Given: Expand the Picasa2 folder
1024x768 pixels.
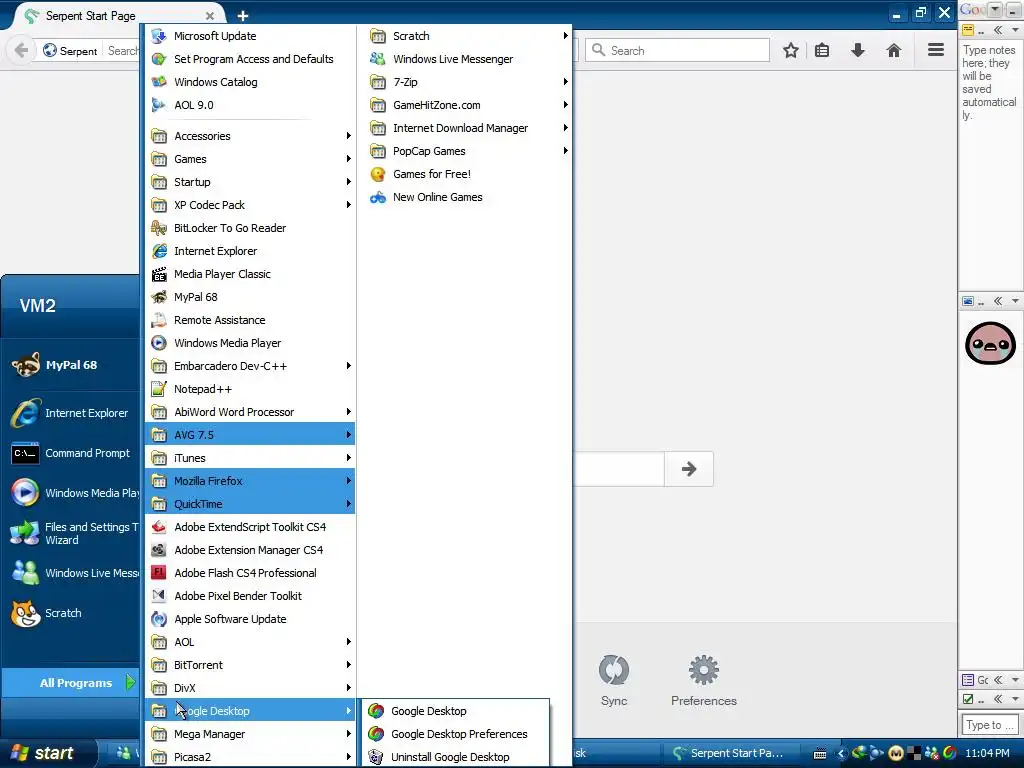Looking at the screenshot, I should point(250,757).
